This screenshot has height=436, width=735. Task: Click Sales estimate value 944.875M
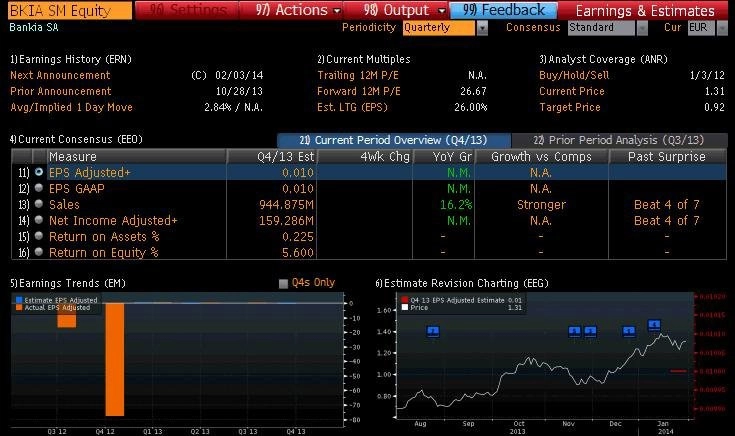(286, 205)
